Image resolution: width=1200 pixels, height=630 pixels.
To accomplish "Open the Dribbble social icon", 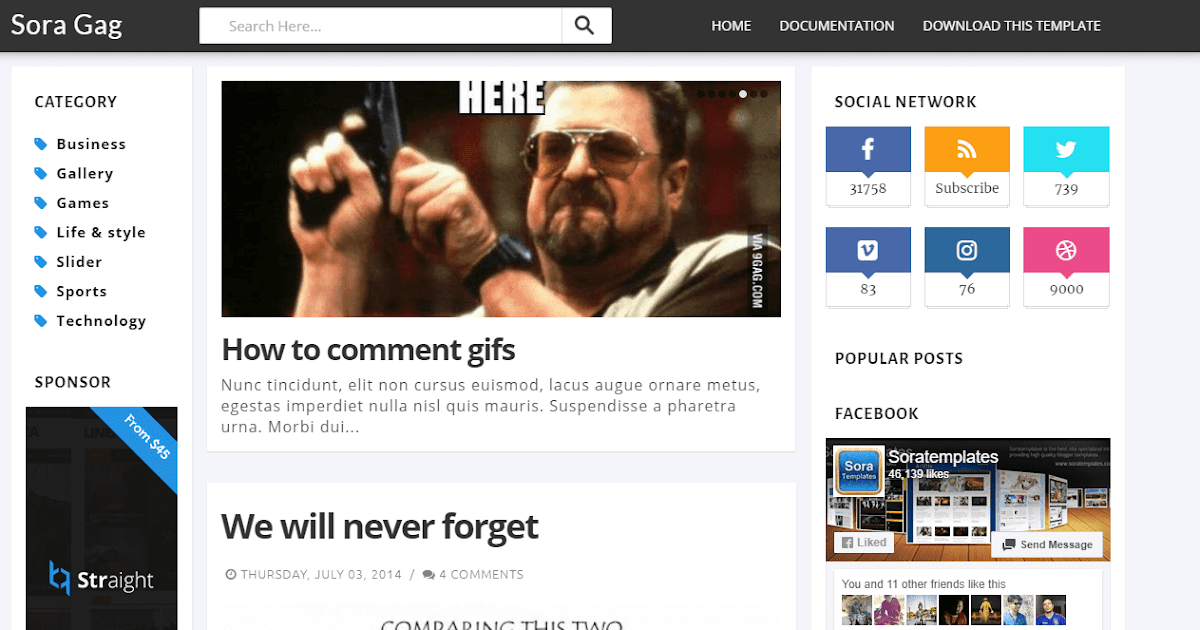I will tap(1066, 250).
